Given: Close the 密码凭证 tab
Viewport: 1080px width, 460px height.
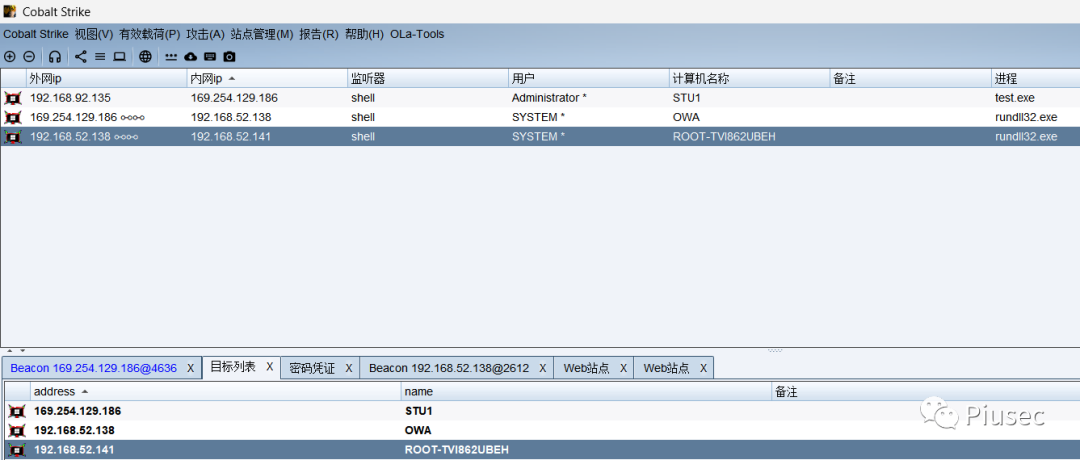Looking at the screenshot, I should pos(349,368).
